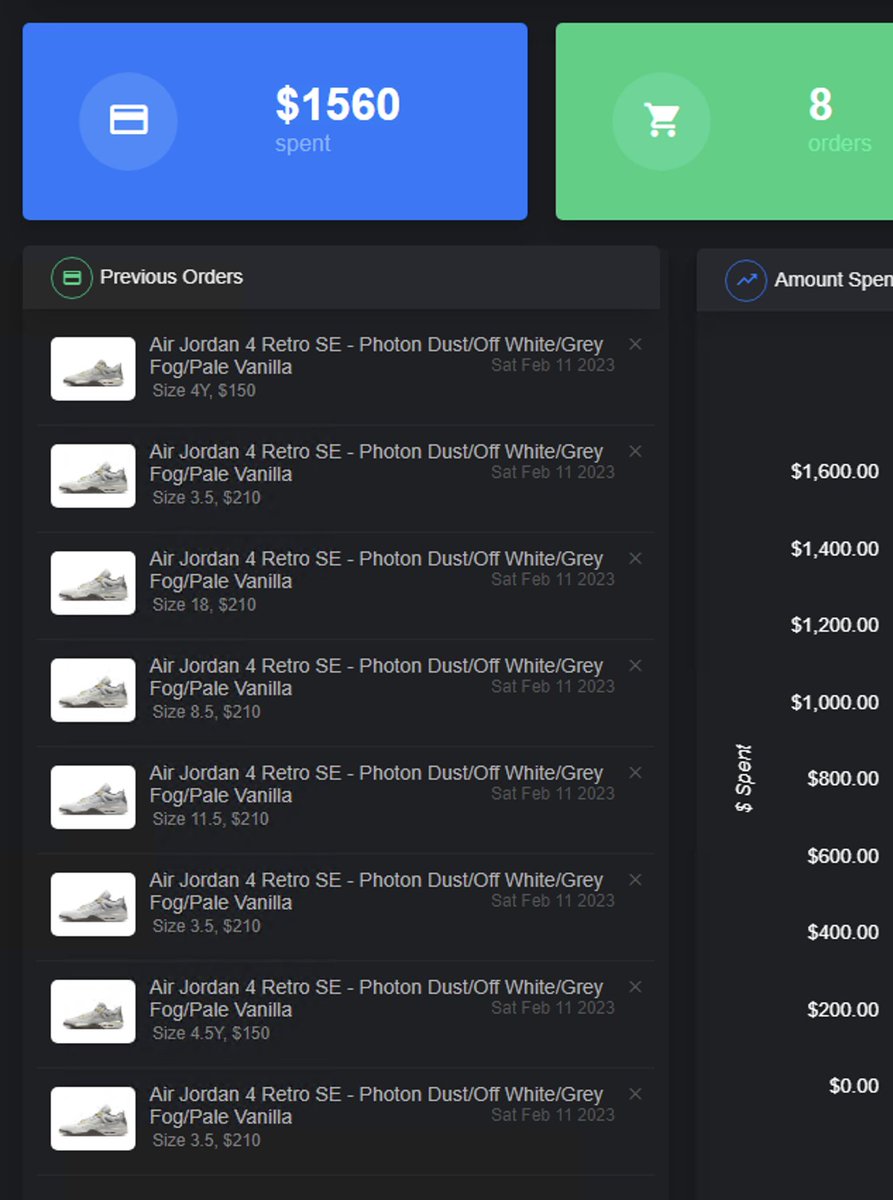Click 'Size 11.5, $210' order details
The width and height of the screenshot is (893, 1200).
210,819
